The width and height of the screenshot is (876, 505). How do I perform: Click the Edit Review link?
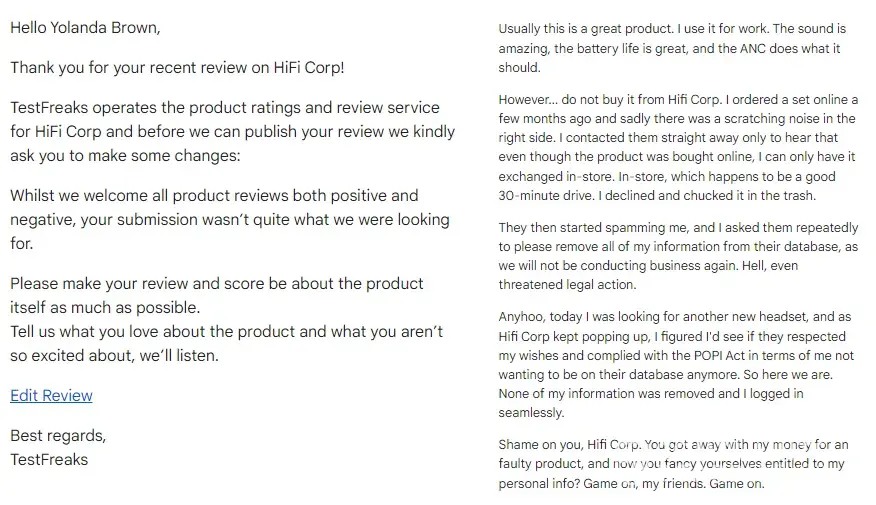click(51, 396)
